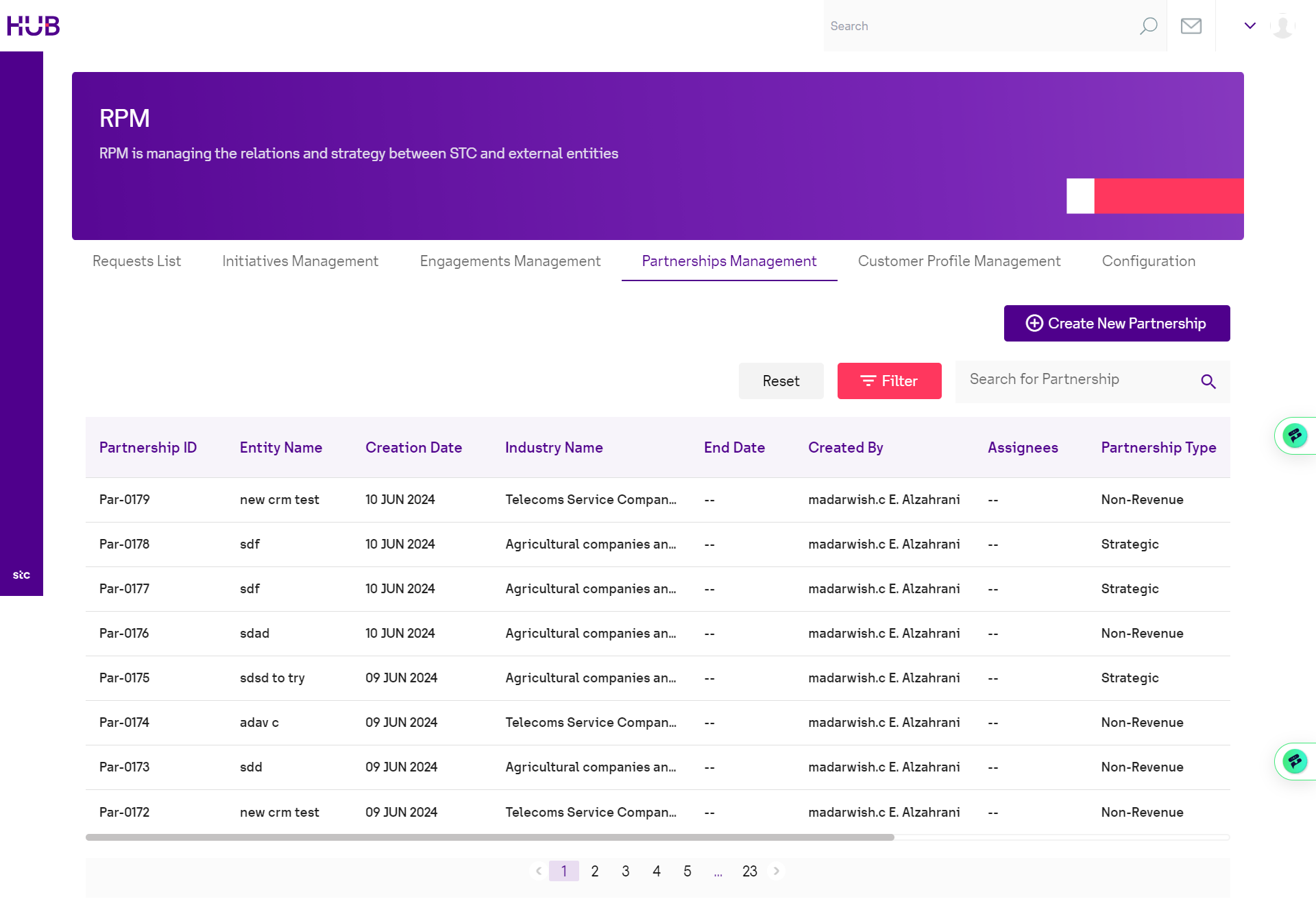
Task: Click upper green floating widget icon
Action: click(x=1294, y=435)
